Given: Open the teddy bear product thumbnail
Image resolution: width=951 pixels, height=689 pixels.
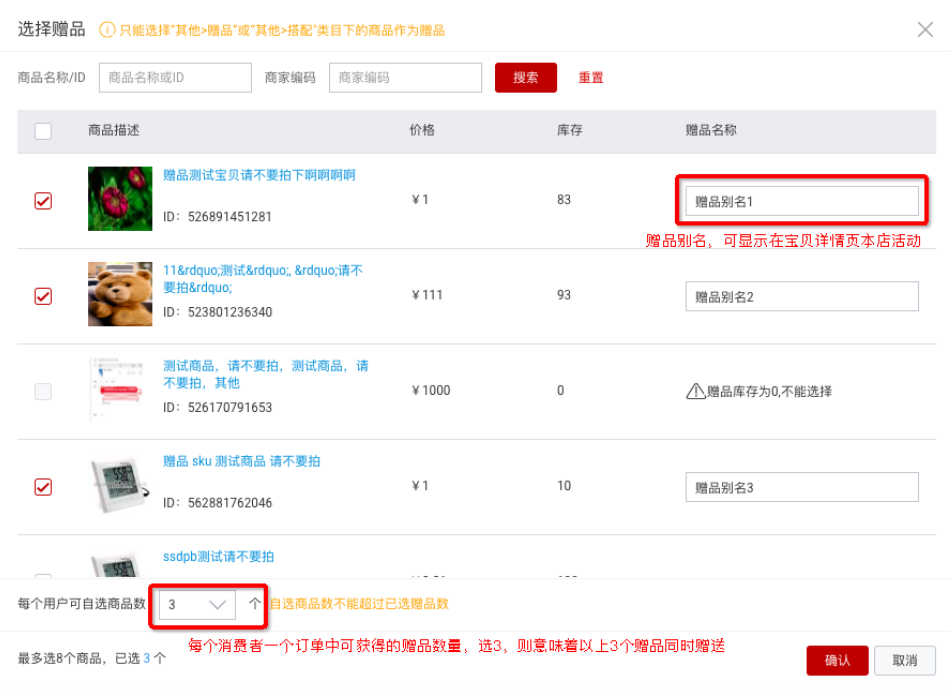Looking at the screenshot, I should coord(120,294).
